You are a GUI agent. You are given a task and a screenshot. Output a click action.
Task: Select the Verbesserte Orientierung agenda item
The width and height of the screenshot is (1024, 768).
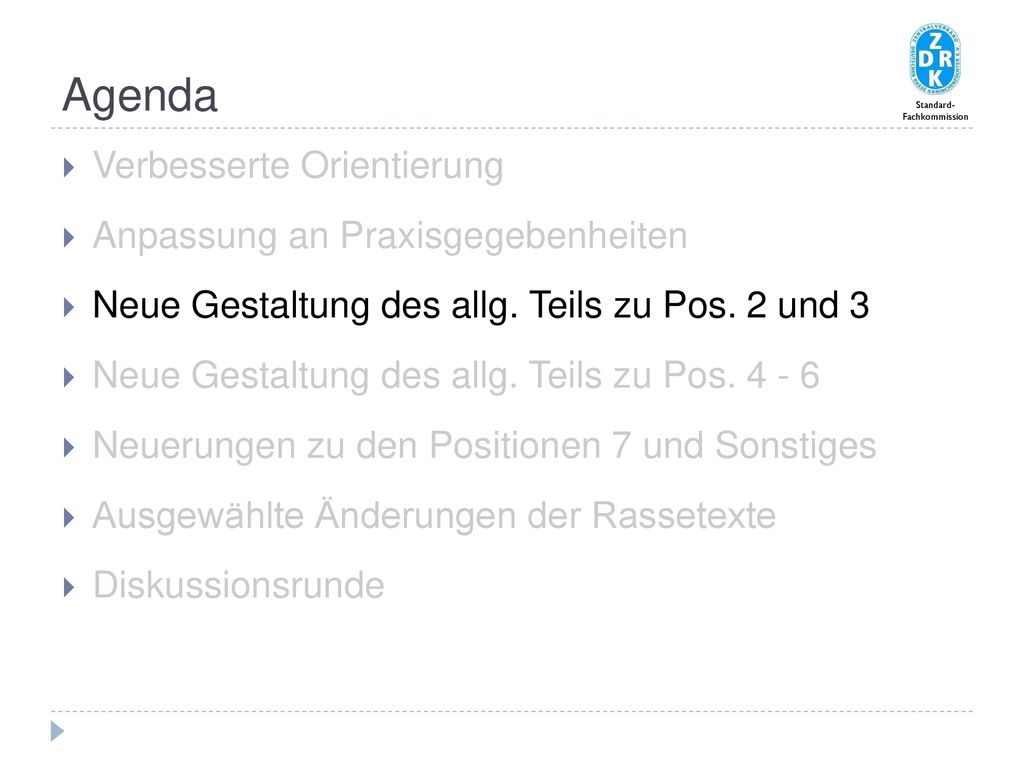click(298, 165)
